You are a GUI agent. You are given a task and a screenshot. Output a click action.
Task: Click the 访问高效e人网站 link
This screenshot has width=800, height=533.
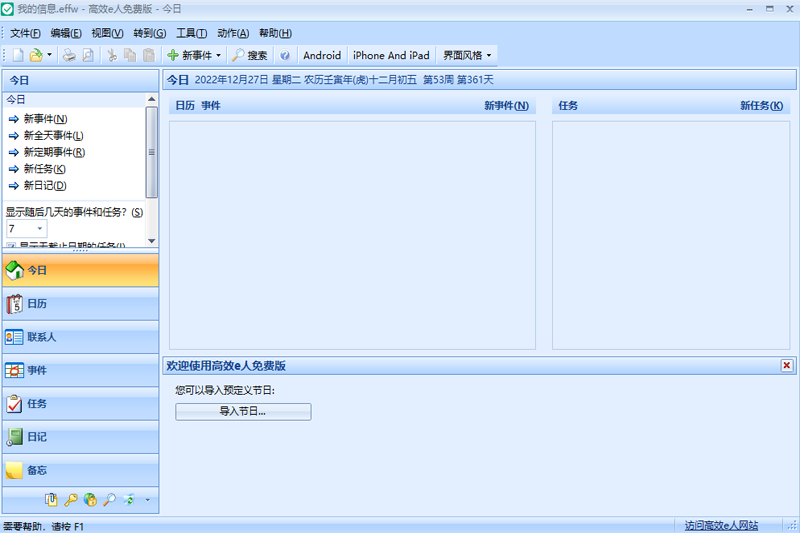click(721, 525)
